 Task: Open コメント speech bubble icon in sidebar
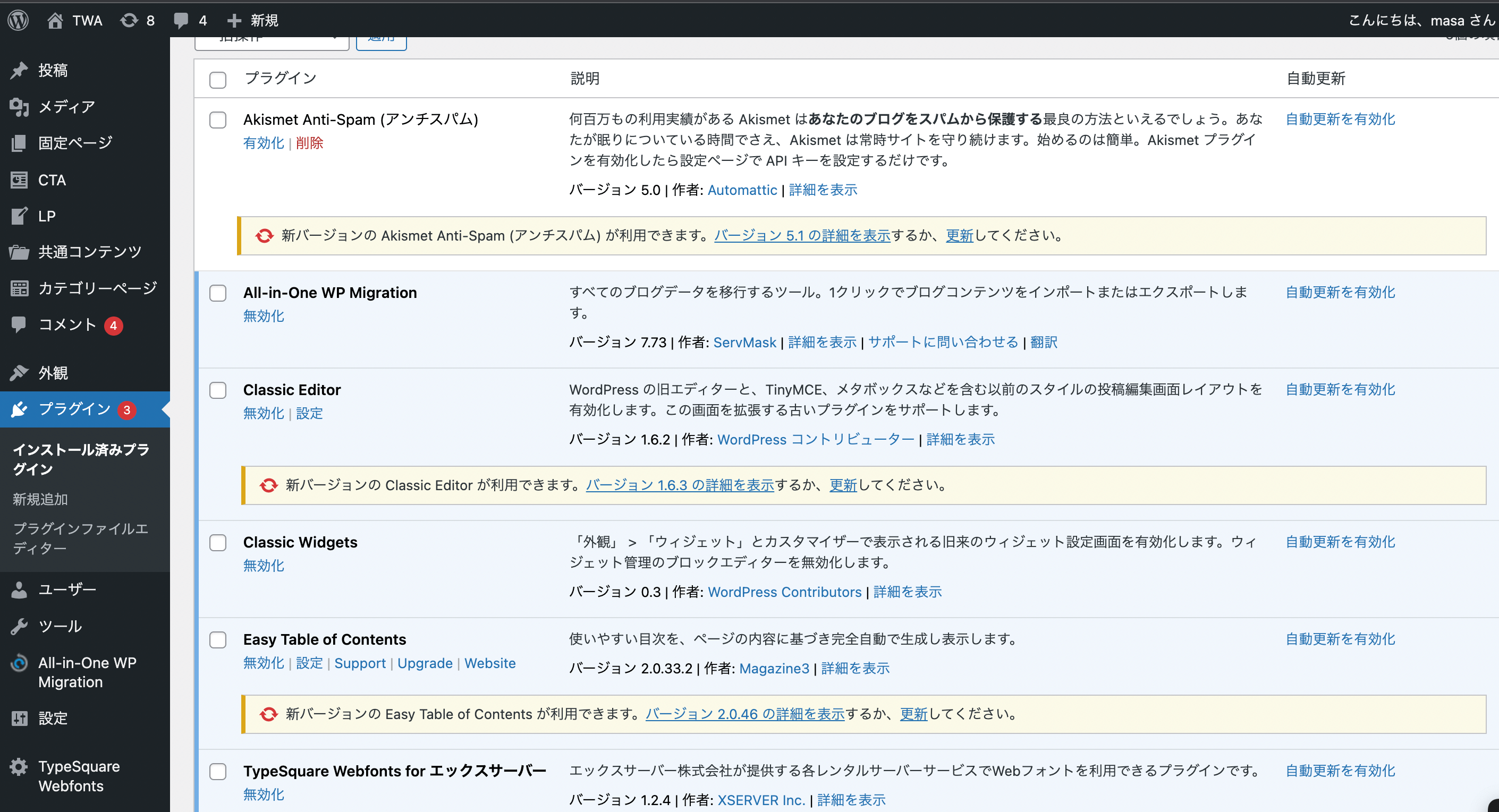19,324
